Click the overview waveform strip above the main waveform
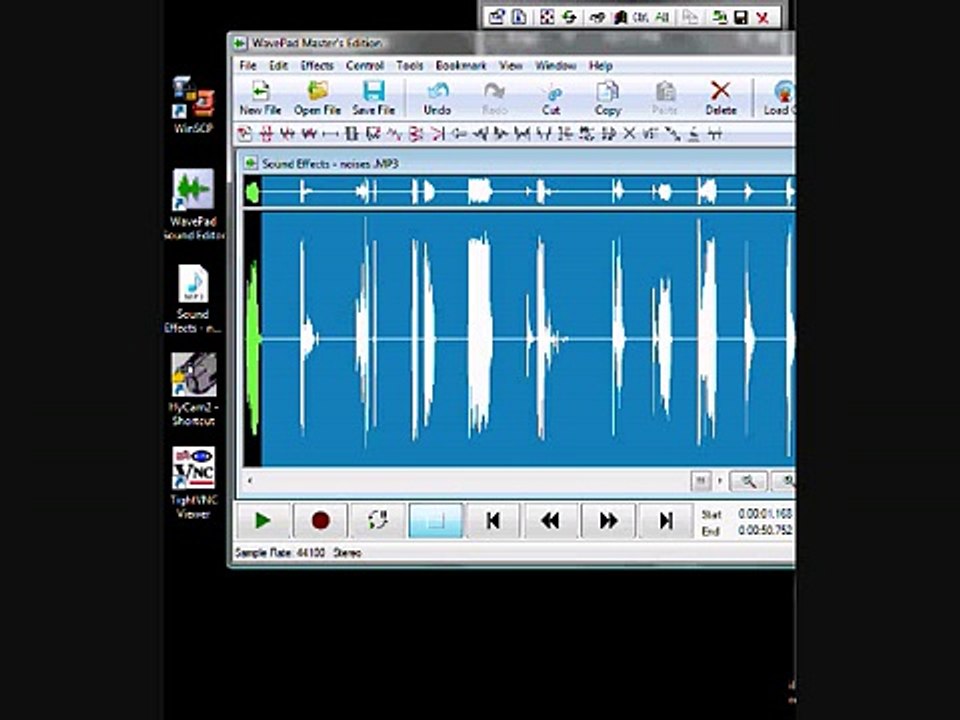This screenshot has width=960, height=720. 519,192
